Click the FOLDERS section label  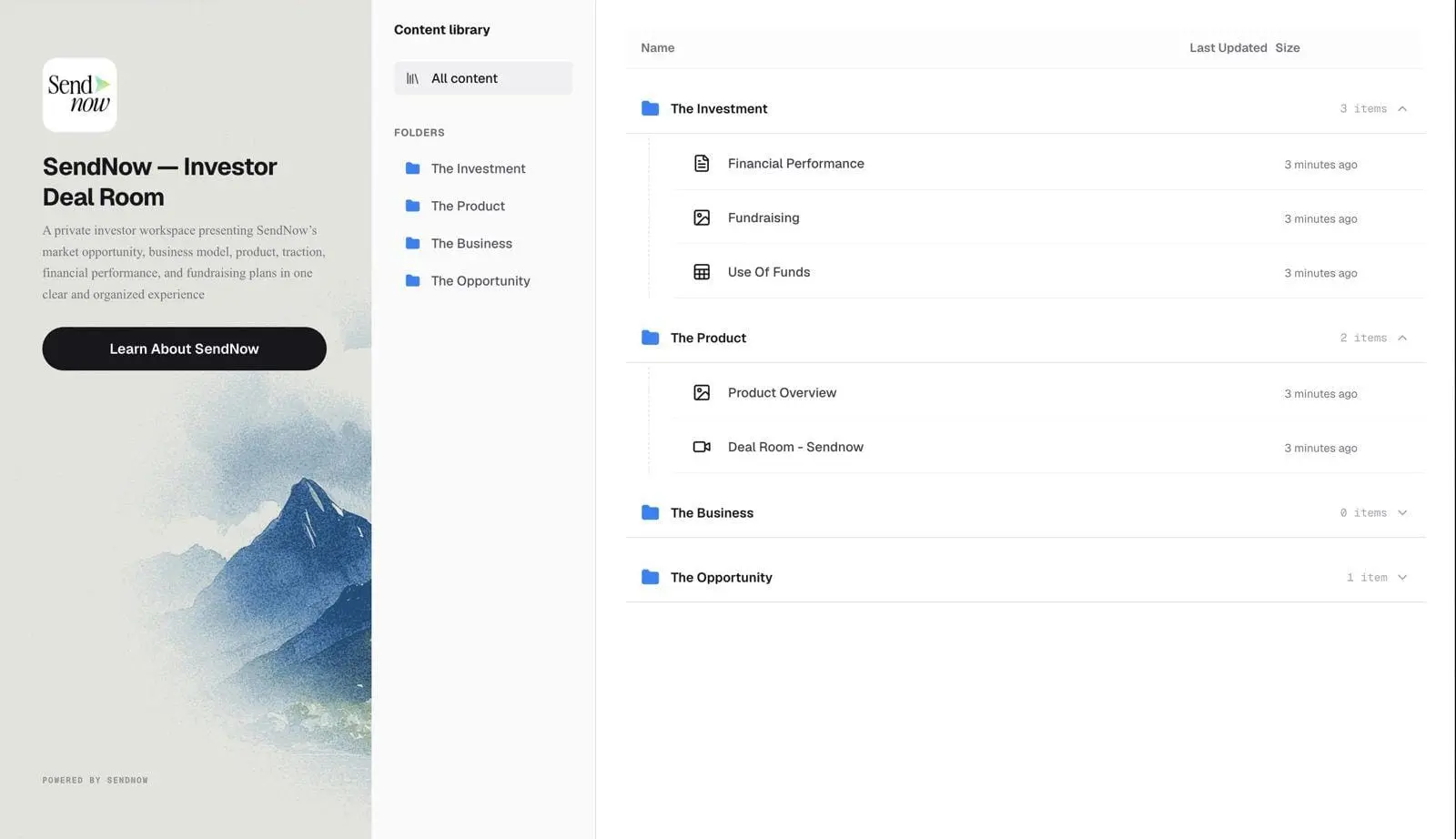pos(420,133)
